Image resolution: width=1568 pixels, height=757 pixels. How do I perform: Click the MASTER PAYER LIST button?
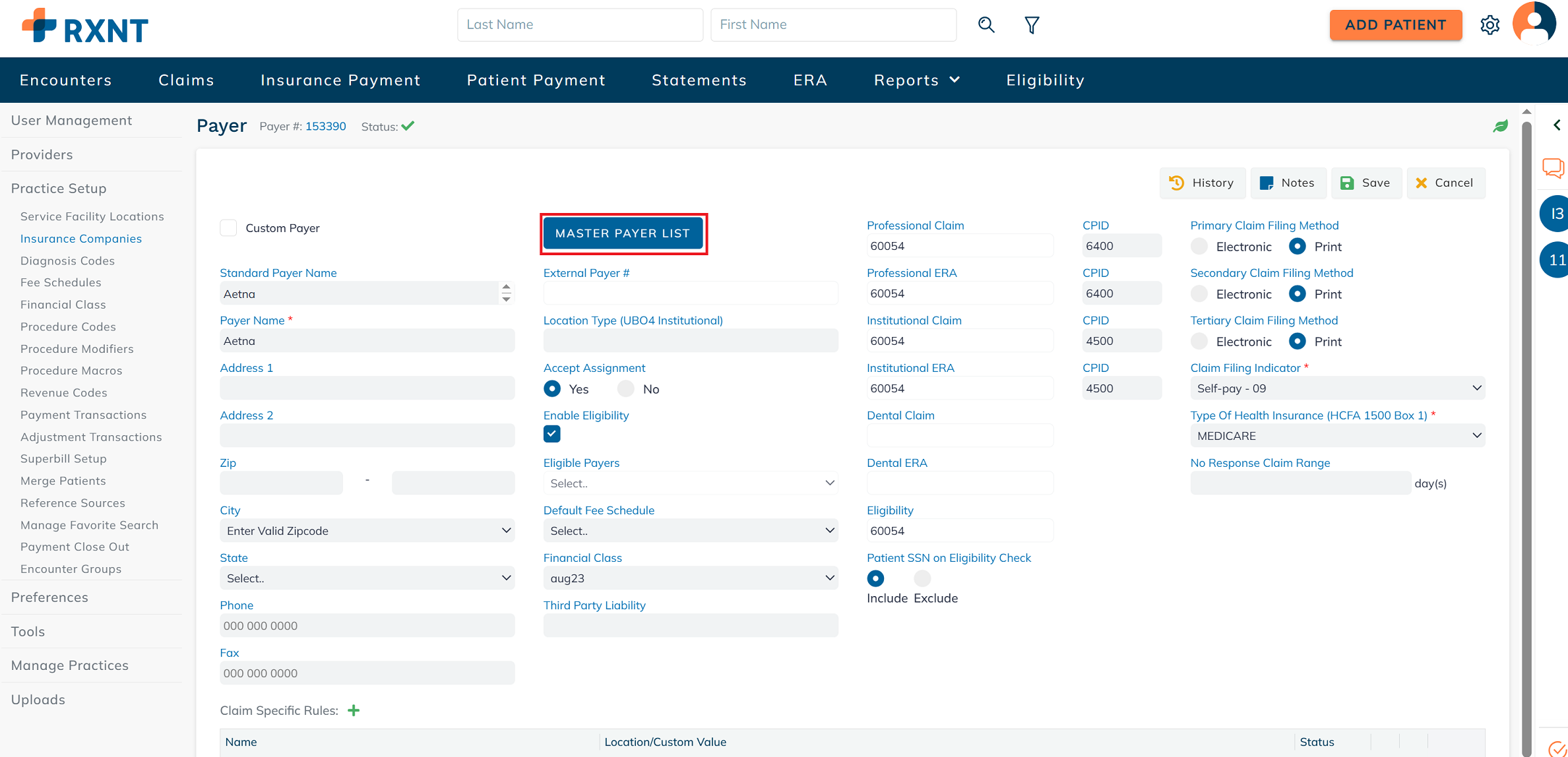point(623,233)
